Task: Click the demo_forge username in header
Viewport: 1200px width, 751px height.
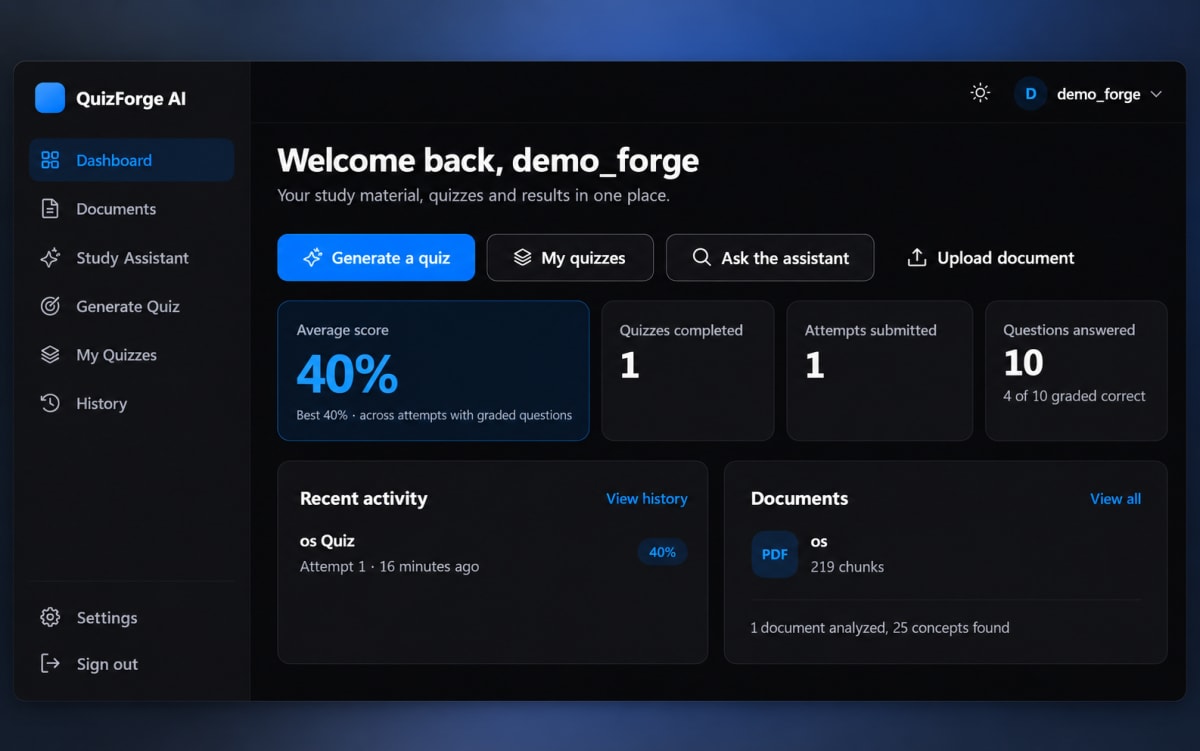Action: coord(1098,94)
